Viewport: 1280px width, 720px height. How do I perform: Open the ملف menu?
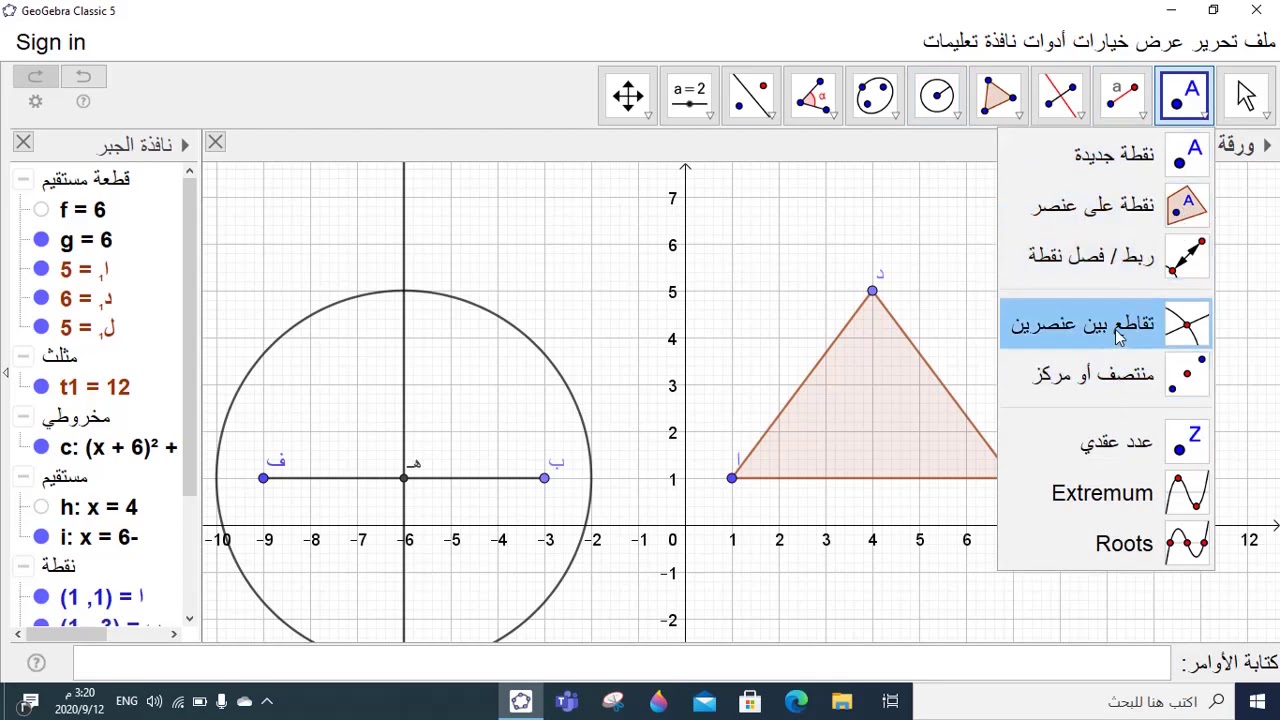pyautogui.click(x=1260, y=41)
